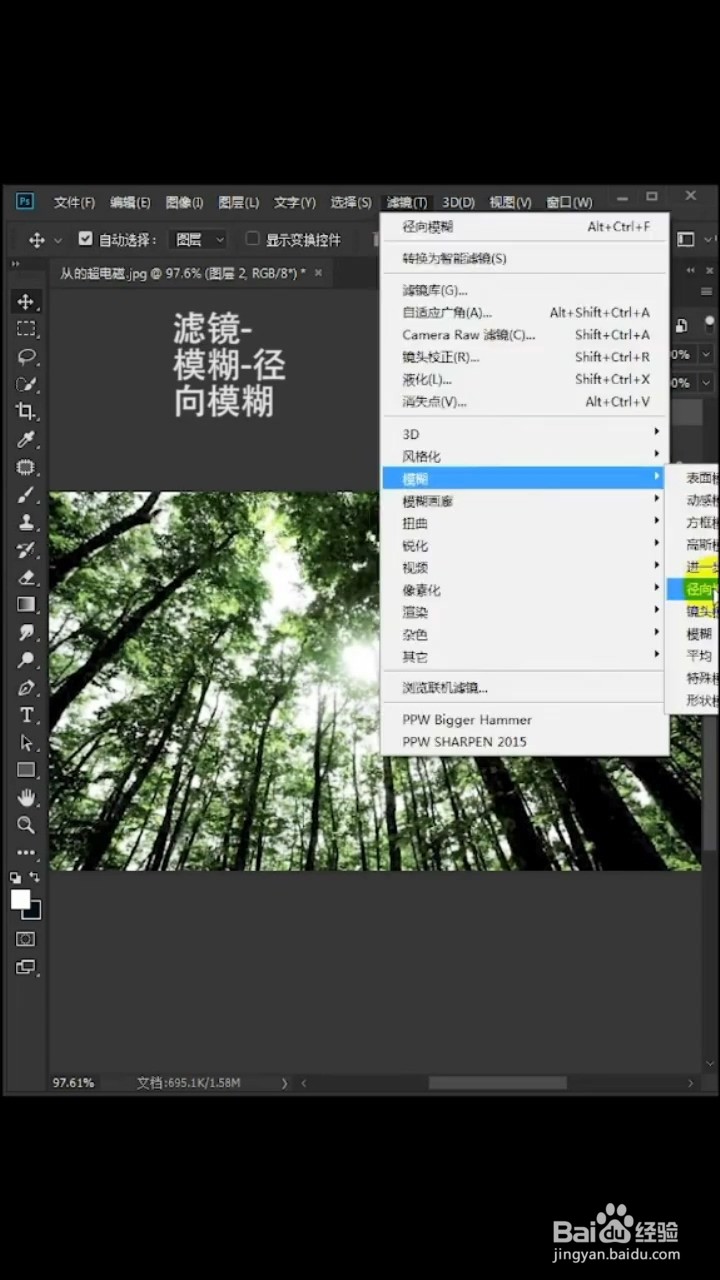720x1280 pixels.
Task: Select the Pen tool
Action: (26, 688)
